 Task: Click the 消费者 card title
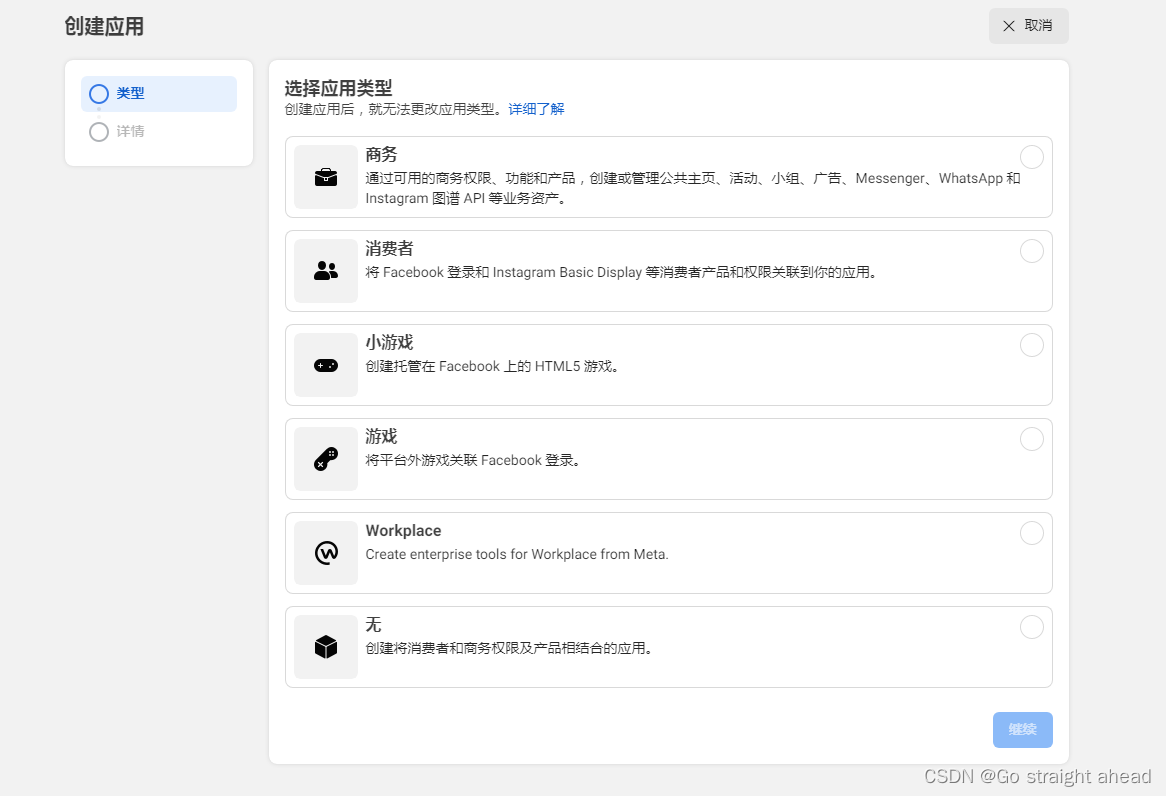click(389, 248)
